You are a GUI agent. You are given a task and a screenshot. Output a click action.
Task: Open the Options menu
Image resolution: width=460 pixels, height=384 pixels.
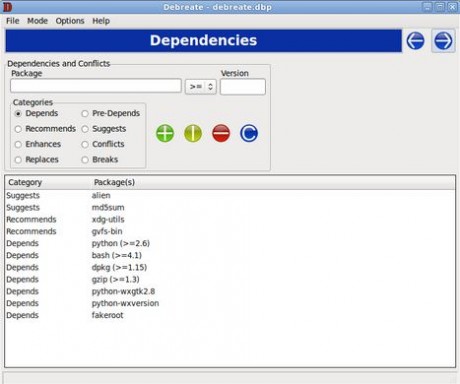pyautogui.click(x=70, y=21)
